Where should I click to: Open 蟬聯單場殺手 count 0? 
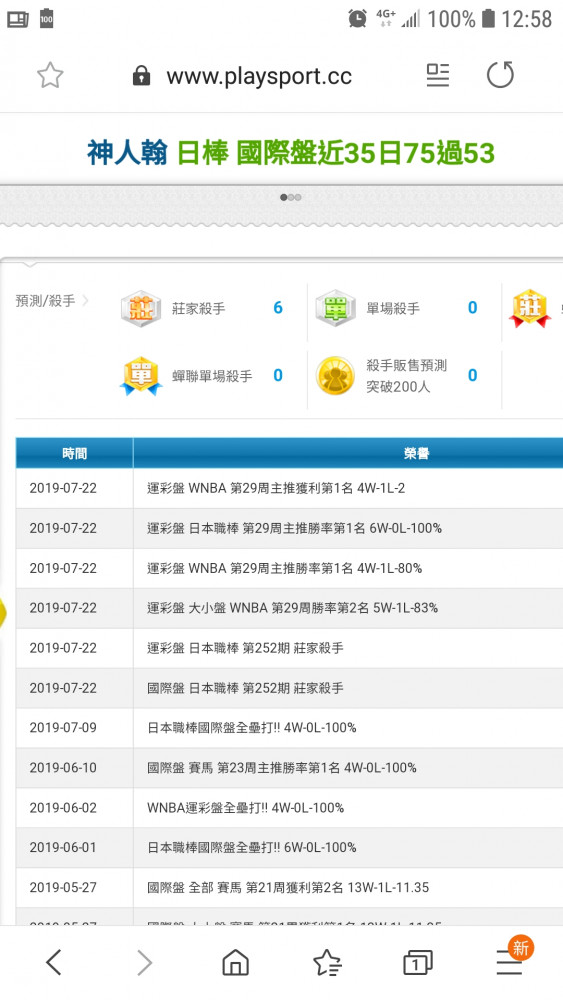(x=278, y=375)
